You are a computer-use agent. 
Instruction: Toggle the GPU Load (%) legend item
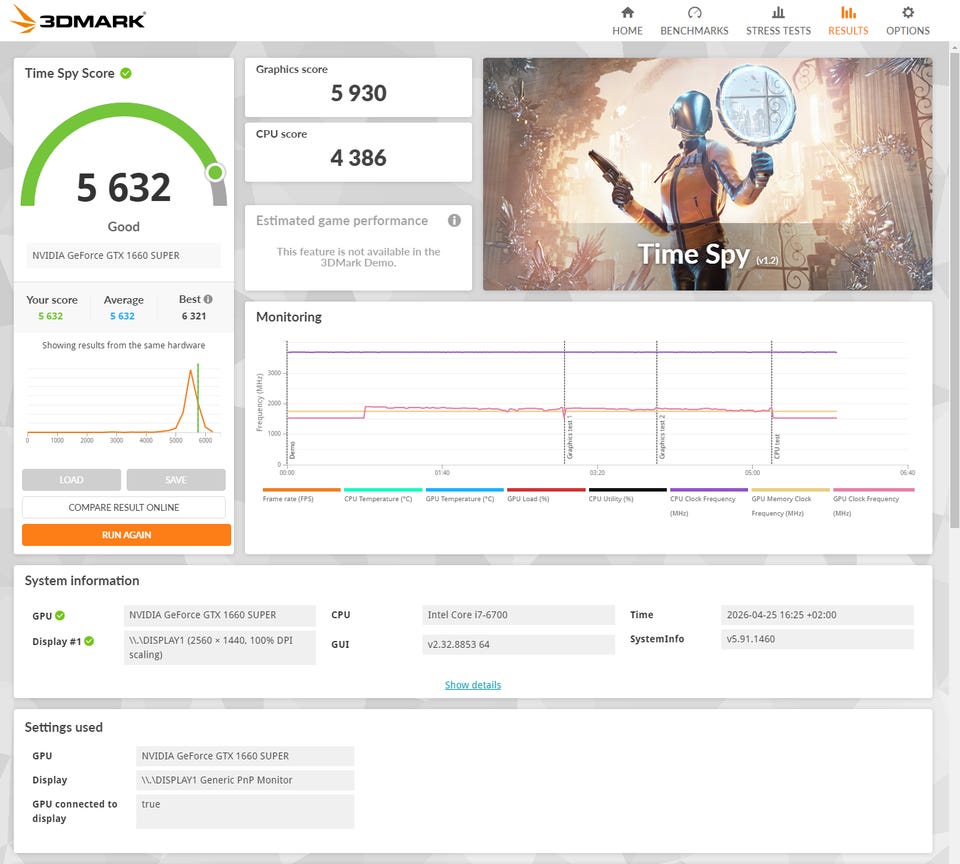click(x=531, y=498)
